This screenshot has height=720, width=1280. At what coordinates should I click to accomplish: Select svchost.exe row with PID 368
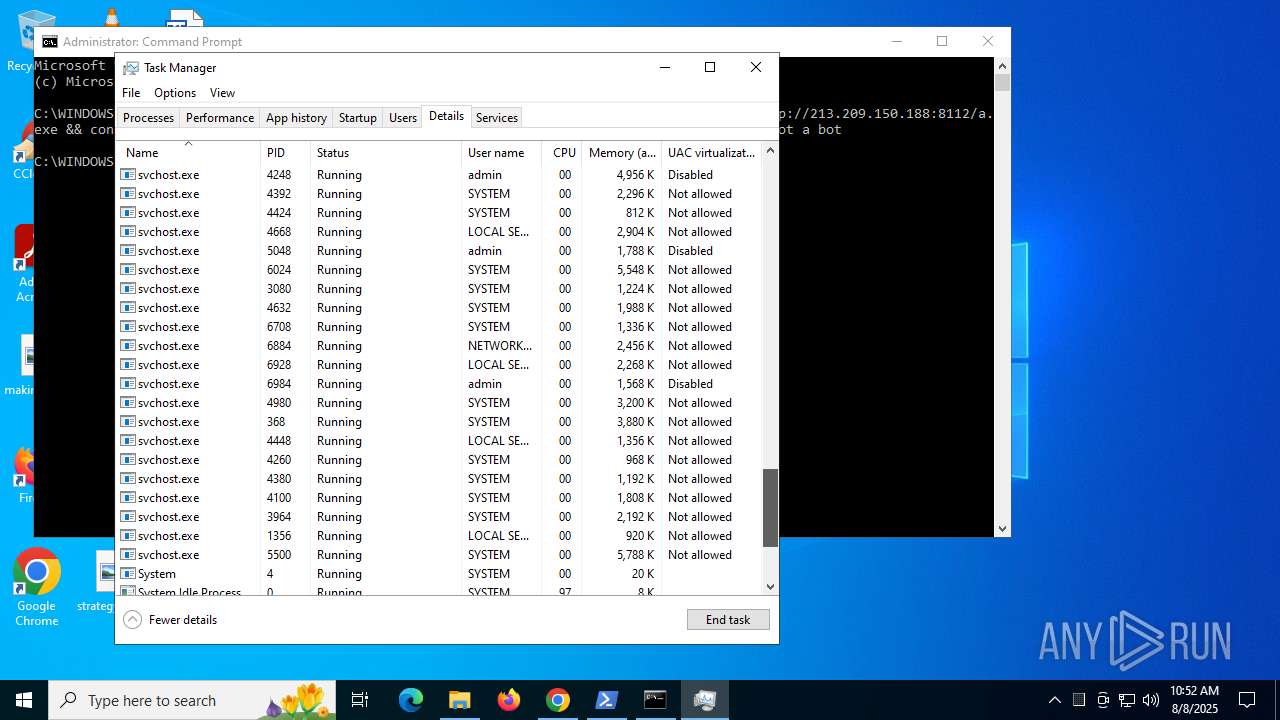[x=439, y=422]
